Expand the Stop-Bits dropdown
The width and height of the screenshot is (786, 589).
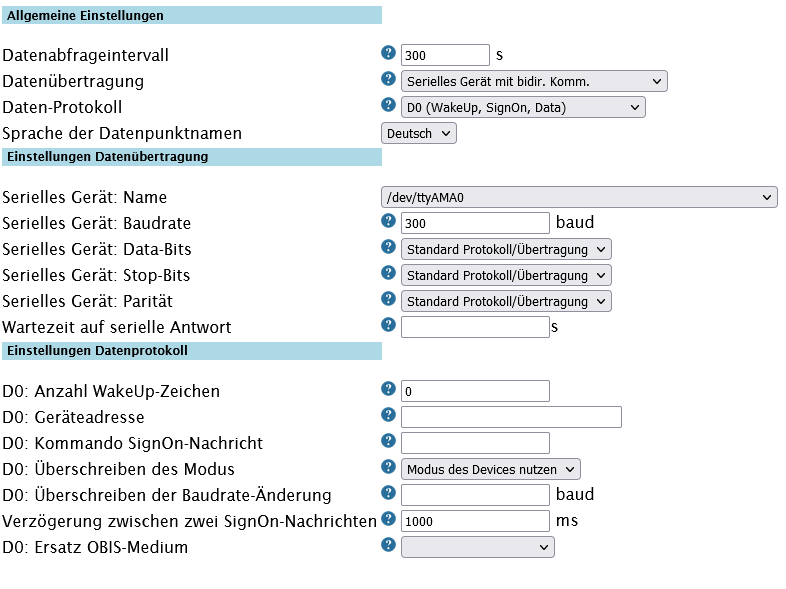[x=506, y=275]
